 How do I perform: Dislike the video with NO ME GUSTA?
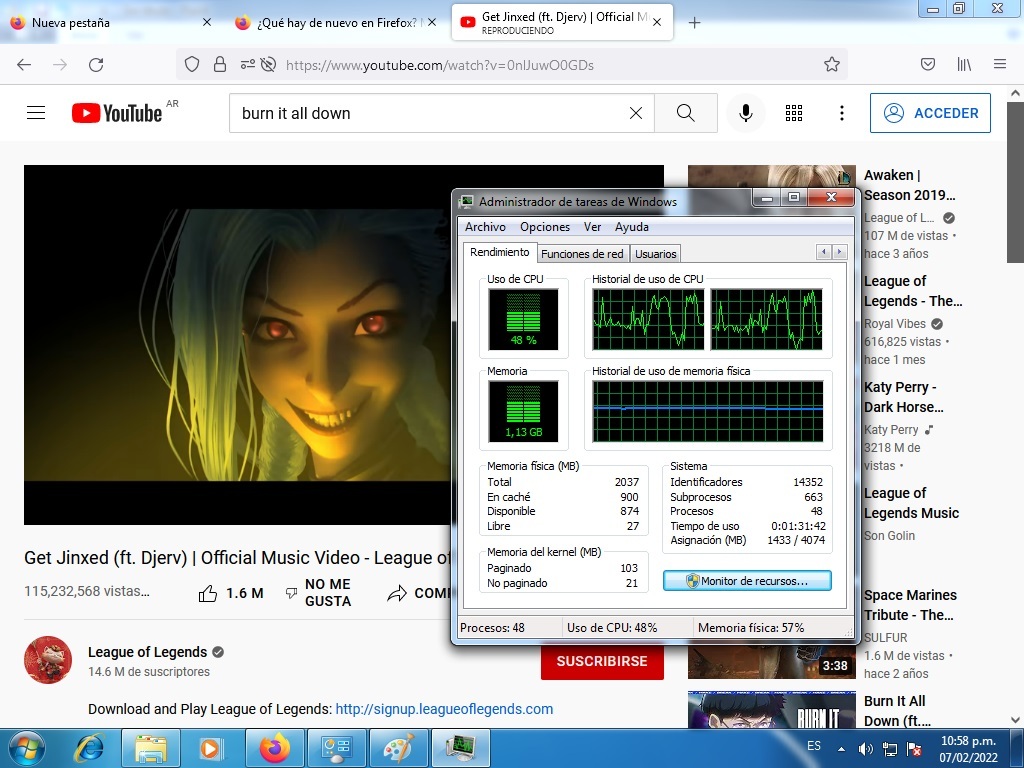pyautogui.click(x=319, y=592)
